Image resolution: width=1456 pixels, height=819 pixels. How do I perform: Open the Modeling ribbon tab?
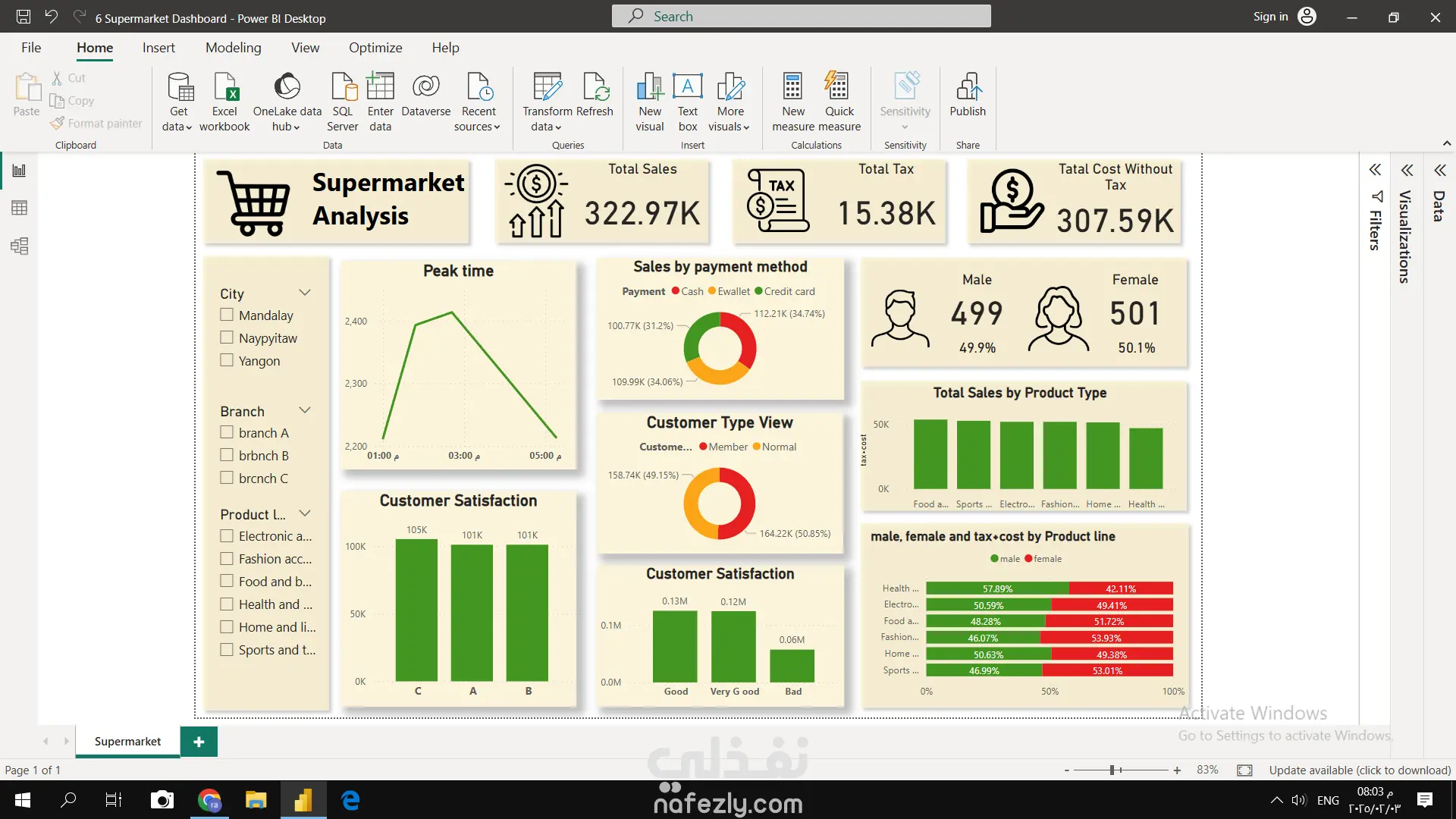click(x=233, y=48)
